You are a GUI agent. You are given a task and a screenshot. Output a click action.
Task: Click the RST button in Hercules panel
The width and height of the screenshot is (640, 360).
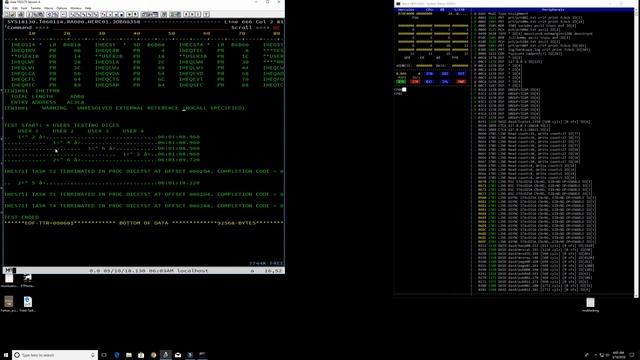(461, 74)
